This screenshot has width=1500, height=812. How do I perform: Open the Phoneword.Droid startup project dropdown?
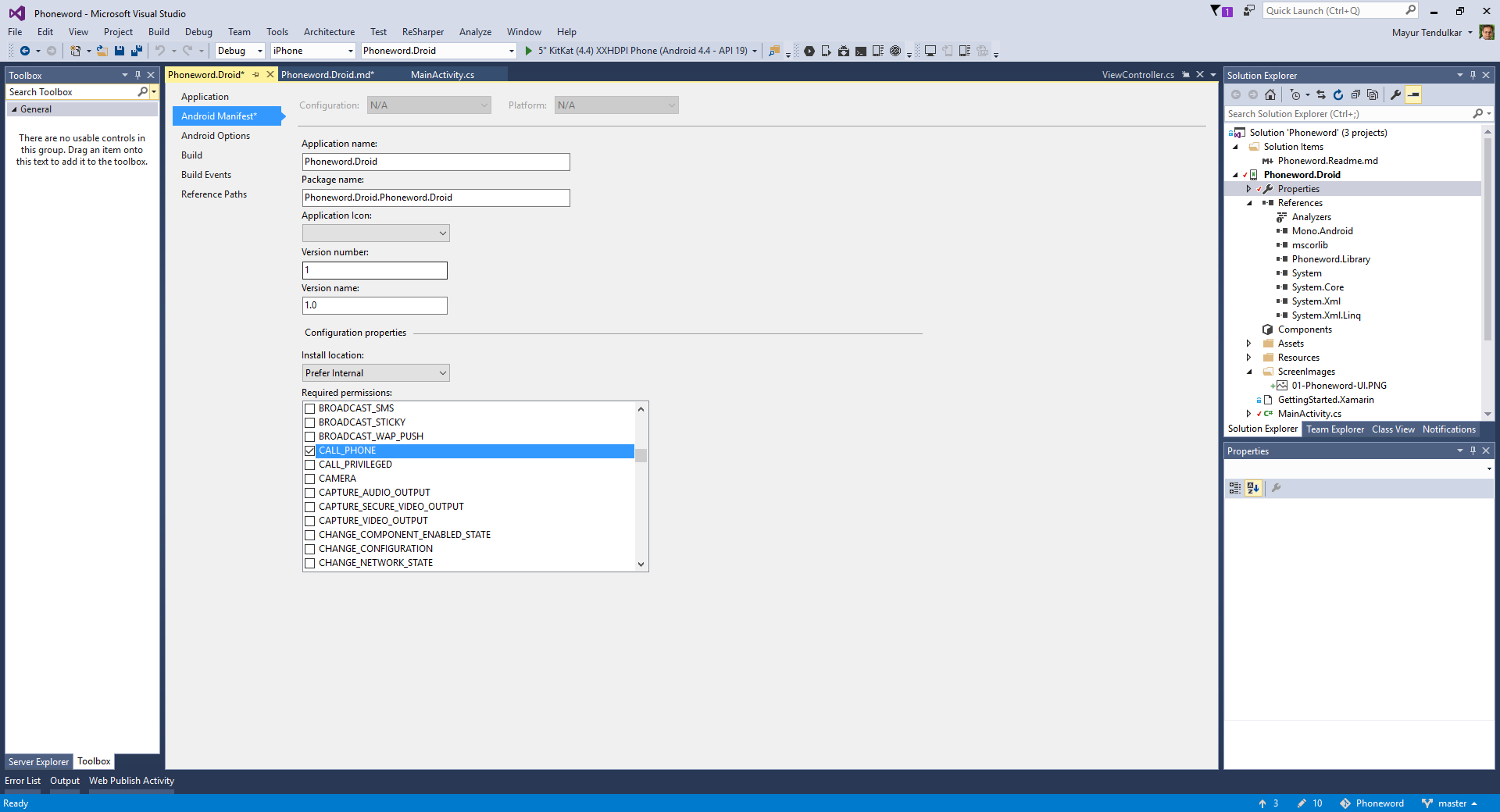click(439, 51)
